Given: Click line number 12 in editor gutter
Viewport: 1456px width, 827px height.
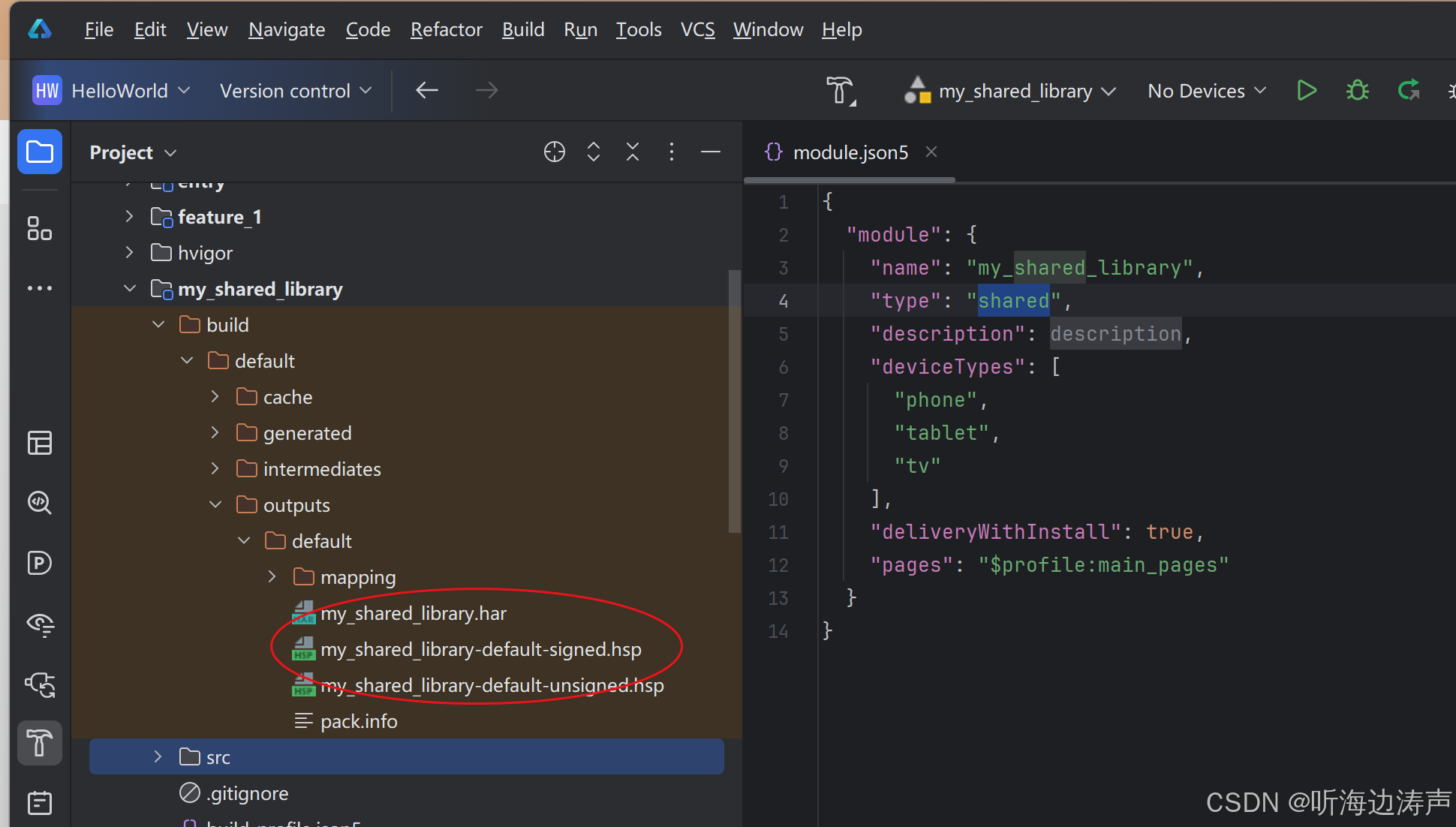Looking at the screenshot, I should [778, 565].
